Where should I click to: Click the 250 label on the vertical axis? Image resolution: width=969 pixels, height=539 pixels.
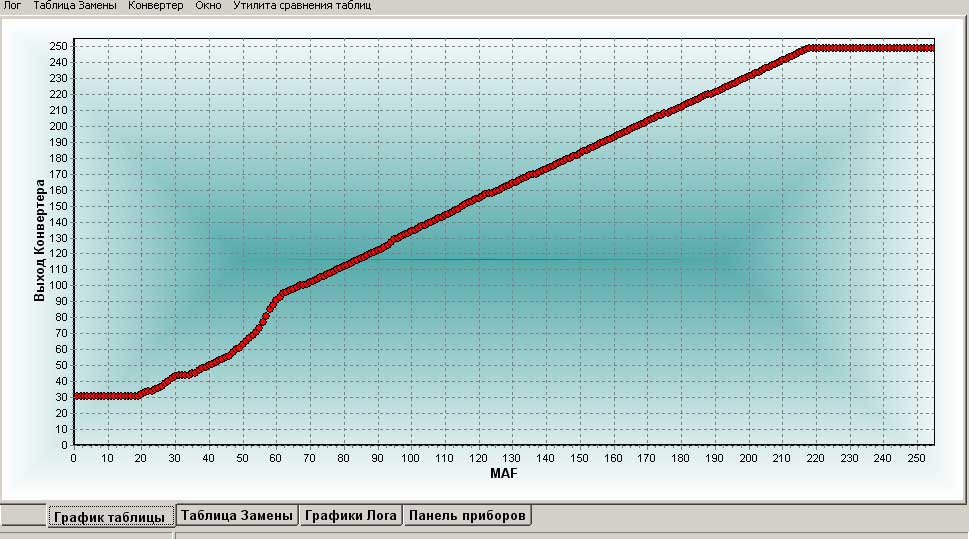pos(59,46)
